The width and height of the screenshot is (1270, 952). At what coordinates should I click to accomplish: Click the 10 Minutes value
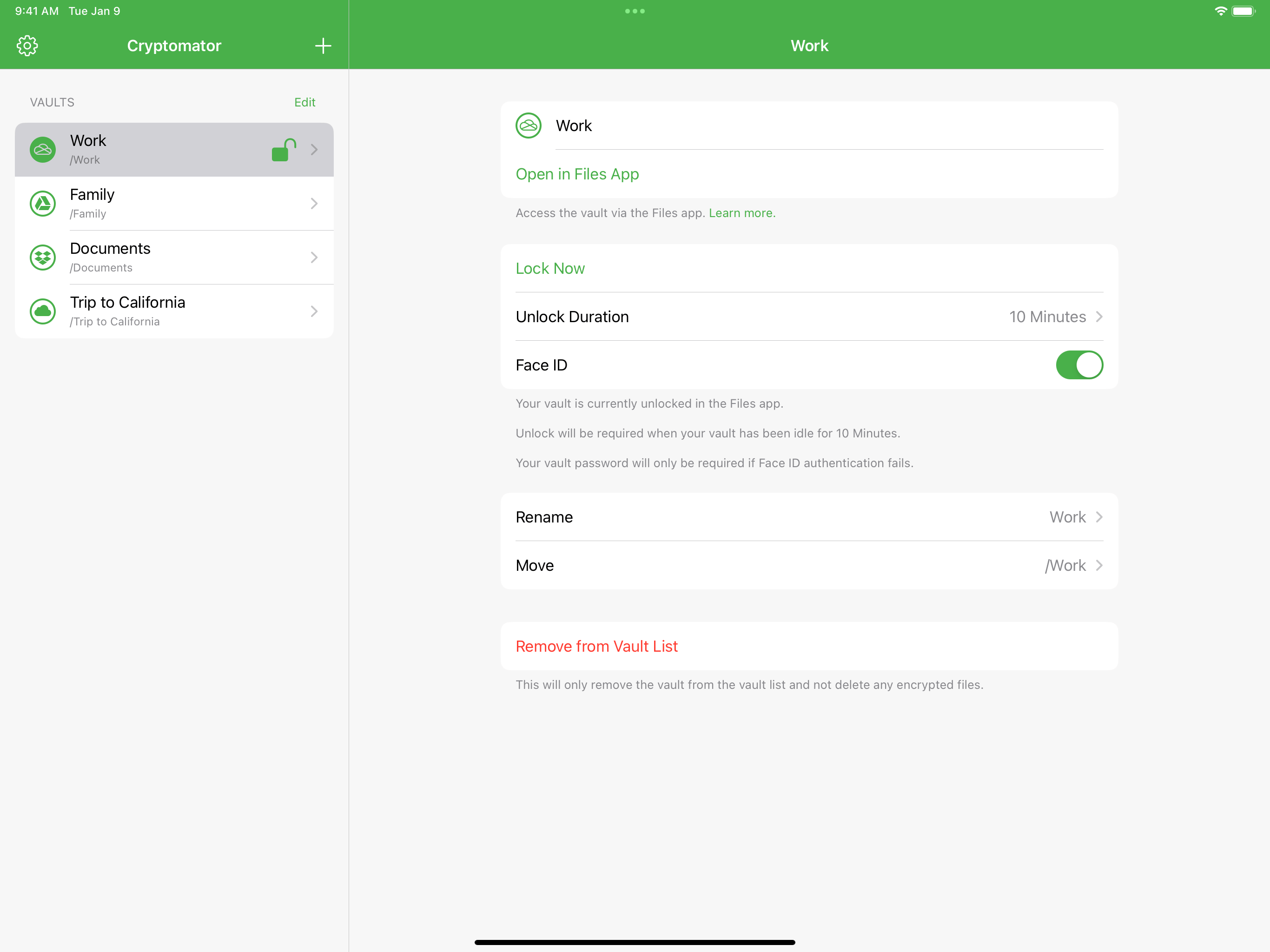click(1047, 317)
